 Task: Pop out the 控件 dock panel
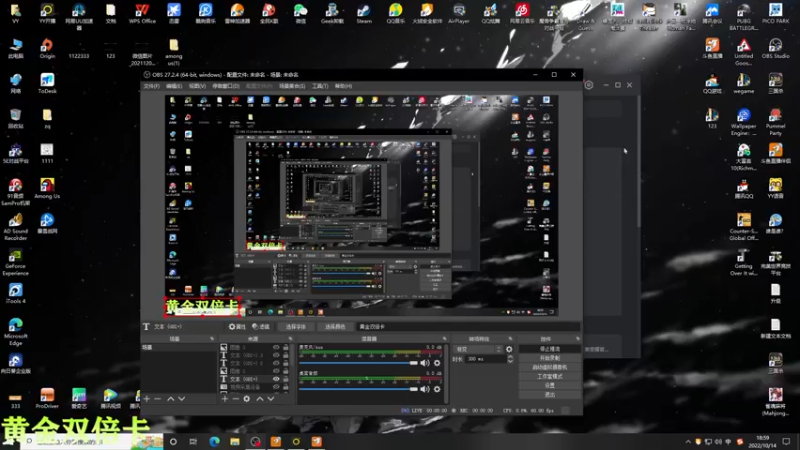click(x=578, y=339)
